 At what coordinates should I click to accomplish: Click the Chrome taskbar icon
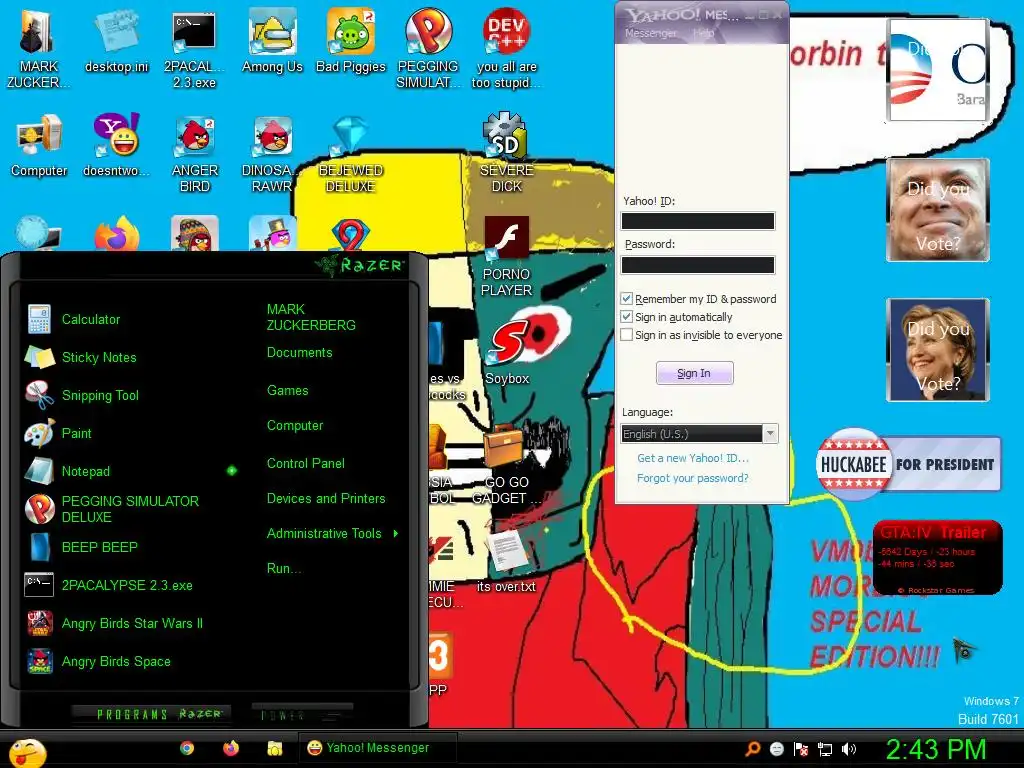pos(187,748)
